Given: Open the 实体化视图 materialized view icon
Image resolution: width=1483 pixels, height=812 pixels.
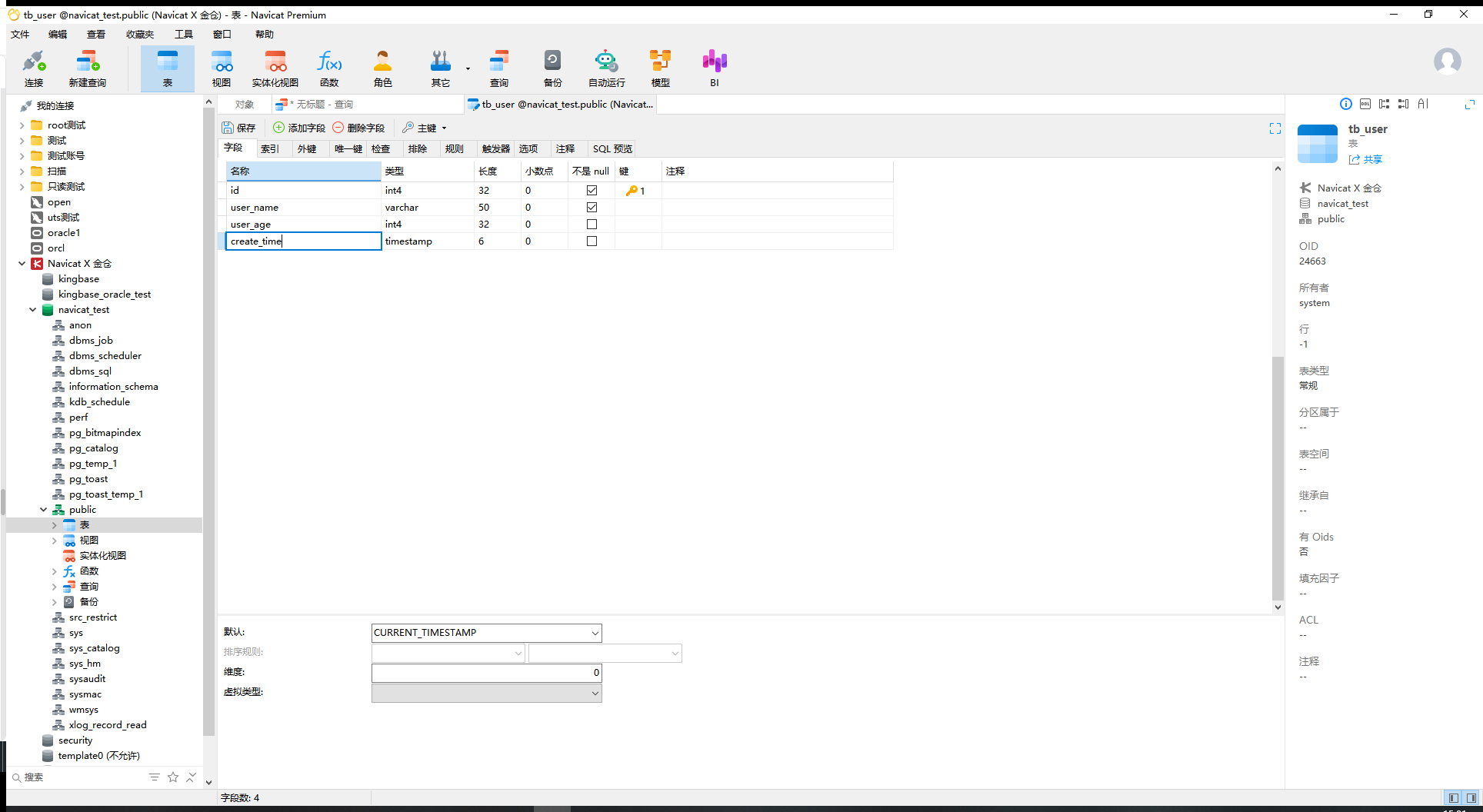Looking at the screenshot, I should point(275,68).
